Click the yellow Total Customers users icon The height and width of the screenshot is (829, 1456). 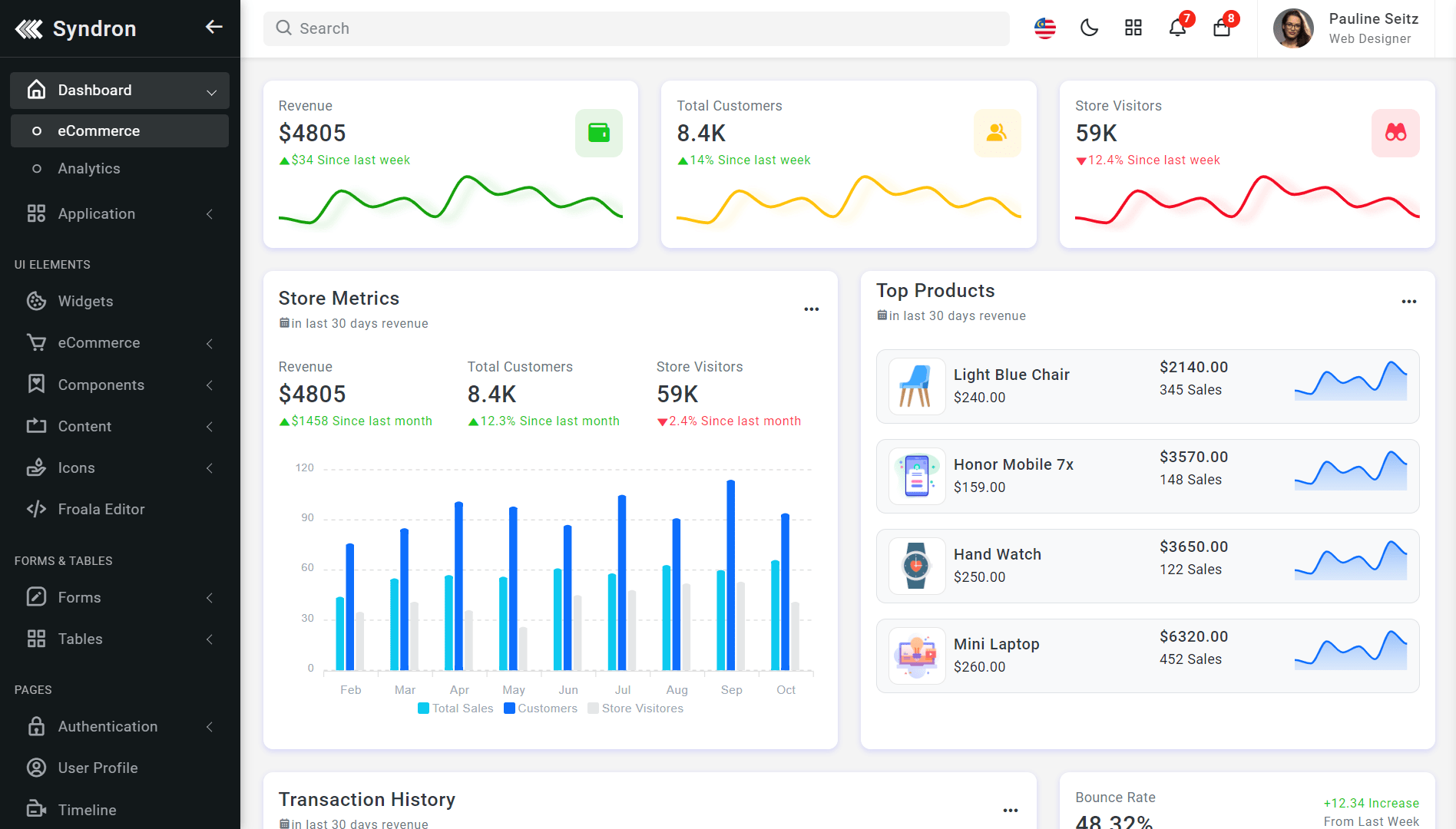[x=997, y=133]
